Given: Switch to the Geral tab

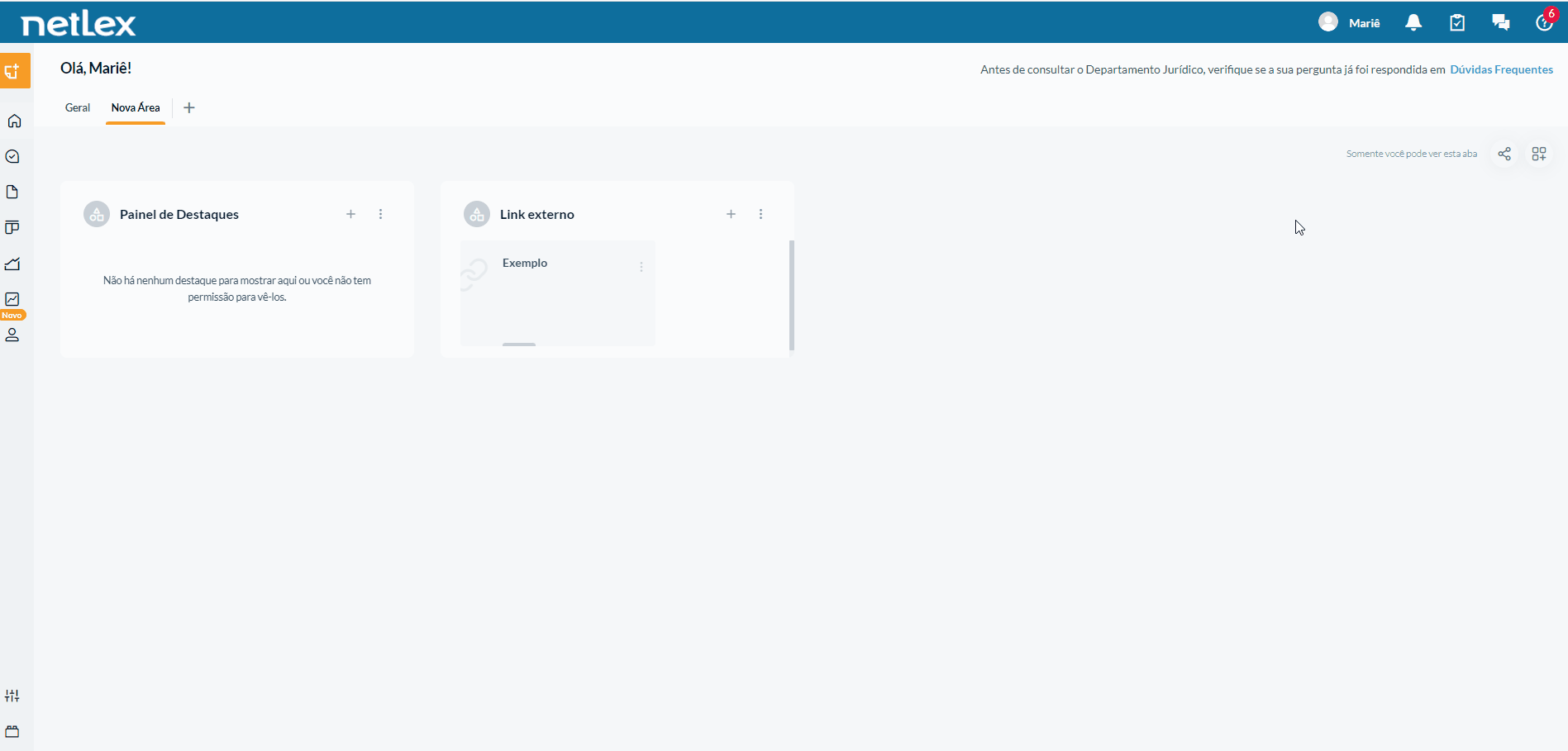Looking at the screenshot, I should [x=78, y=107].
